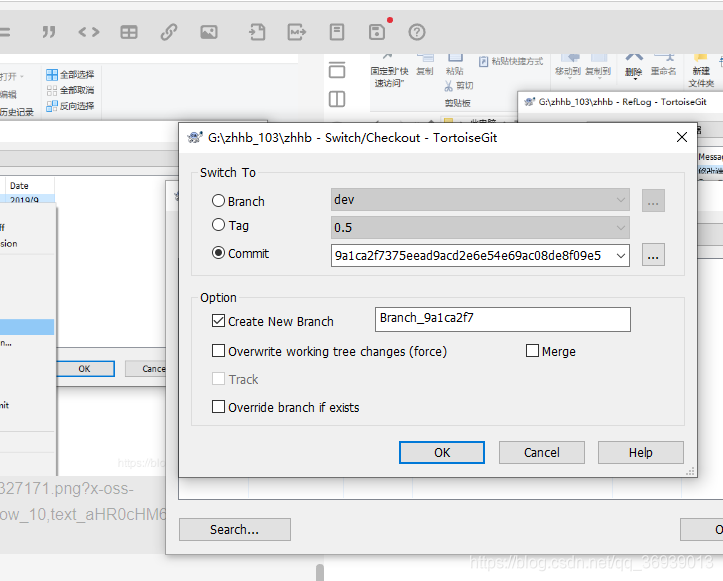Viewport: 723px width, 581px height.
Task: Select the Commit radio button
Action: tap(218, 253)
